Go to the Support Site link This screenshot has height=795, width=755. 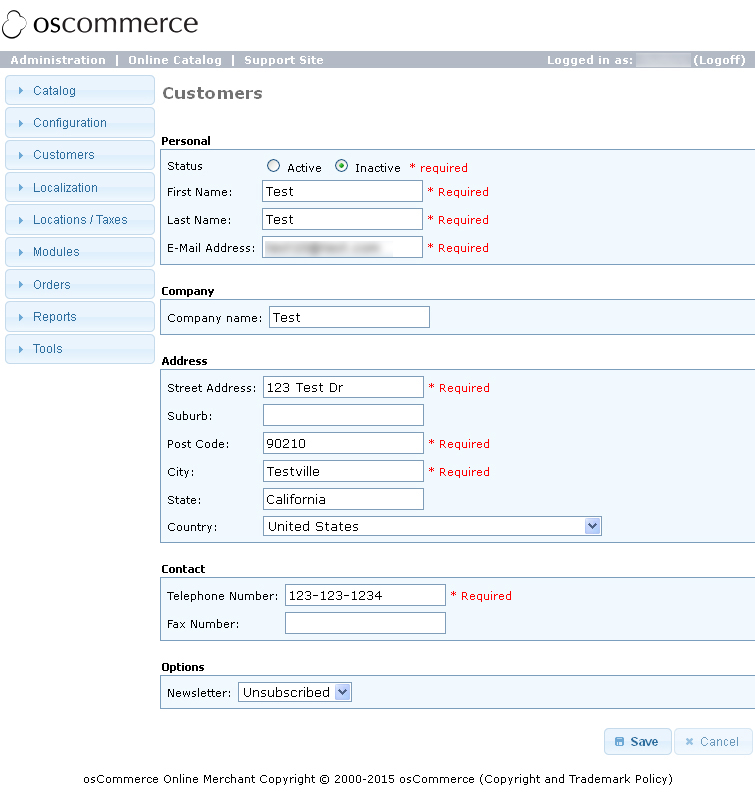[x=284, y=60]
